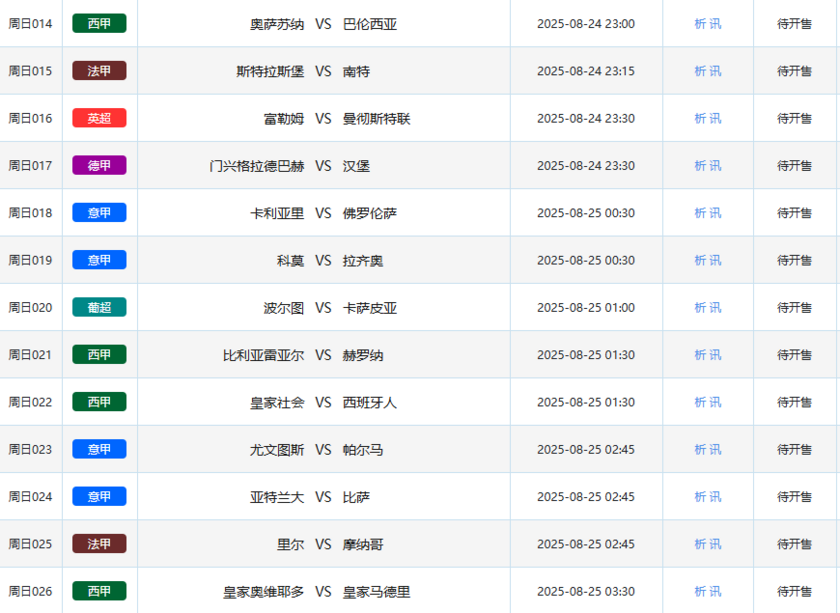Click 待开售 for 门兴格拉德巴赫 VS 汉堡

point(795,166)
